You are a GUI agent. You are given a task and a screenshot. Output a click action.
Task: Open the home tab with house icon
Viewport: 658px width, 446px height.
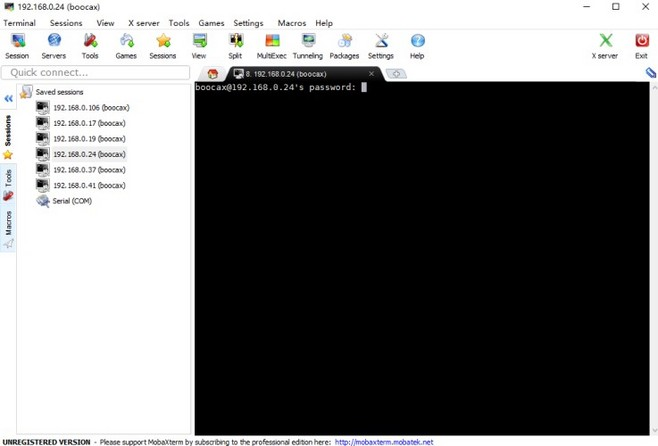tap(213, 74)
